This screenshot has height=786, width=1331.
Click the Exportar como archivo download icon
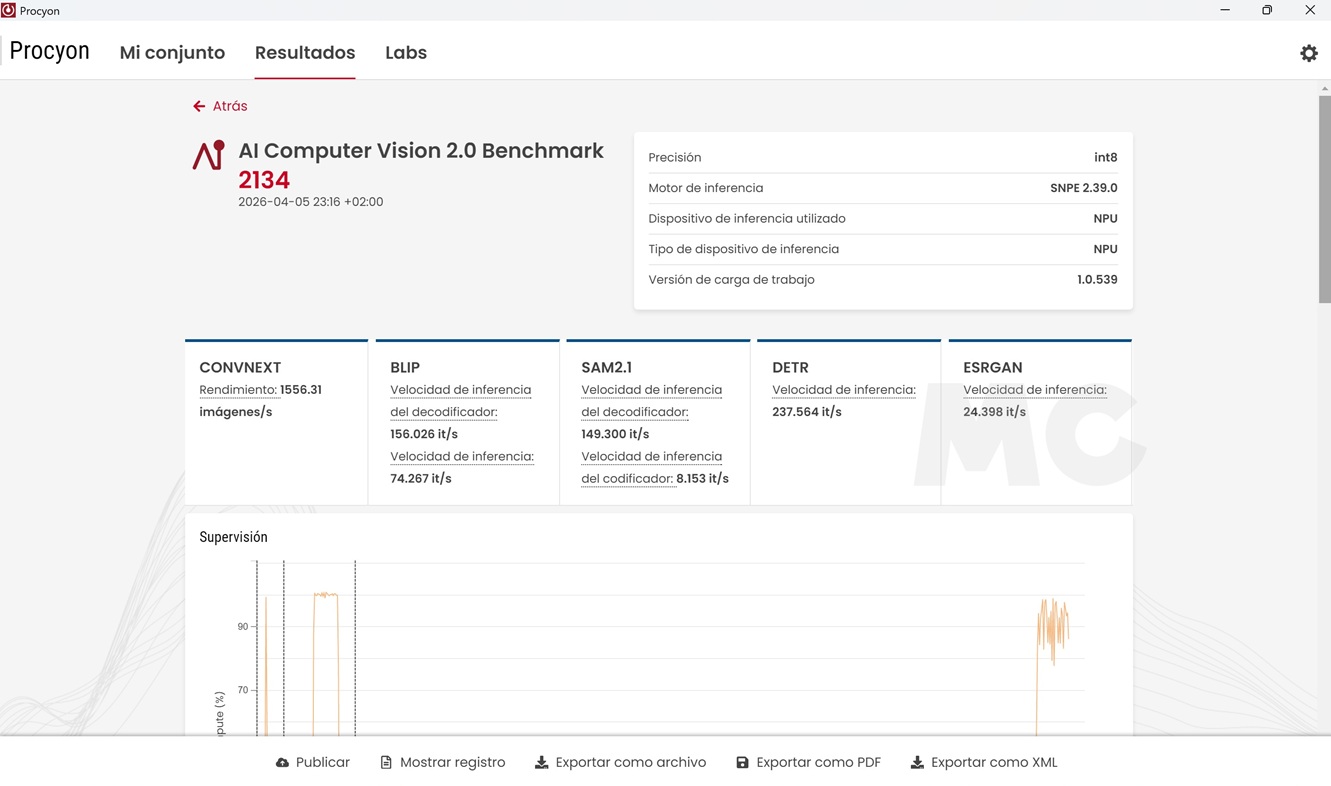tap(541, 763)
